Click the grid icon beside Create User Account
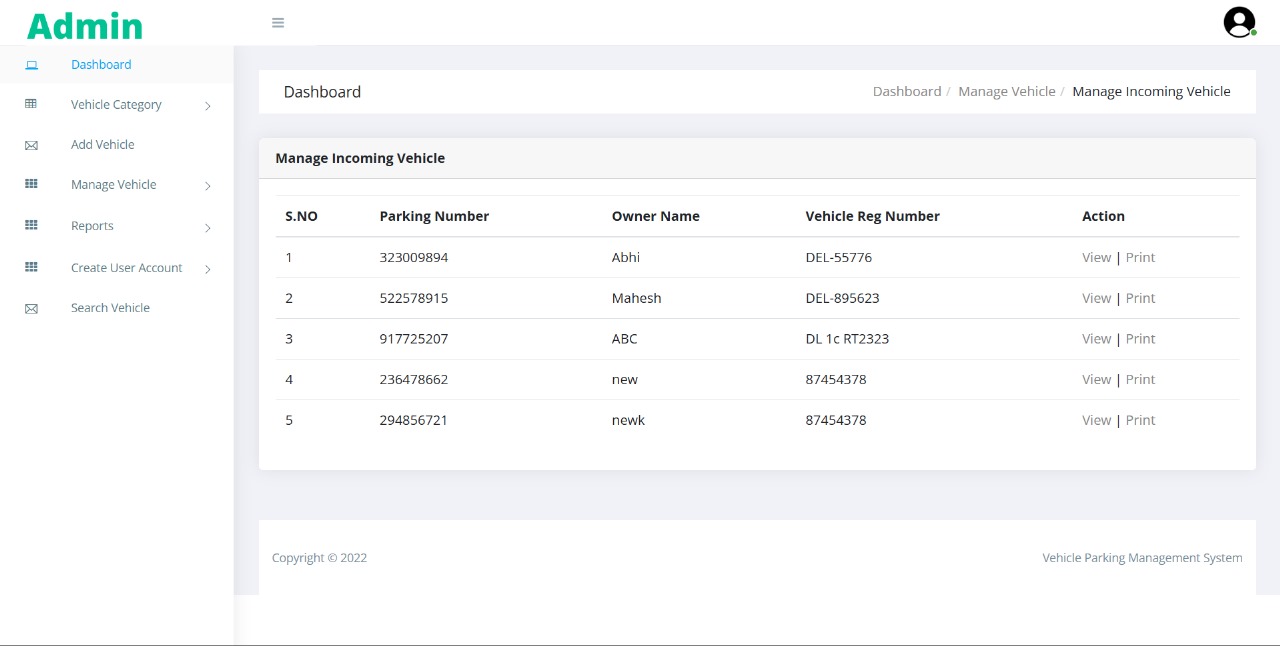 31,268
